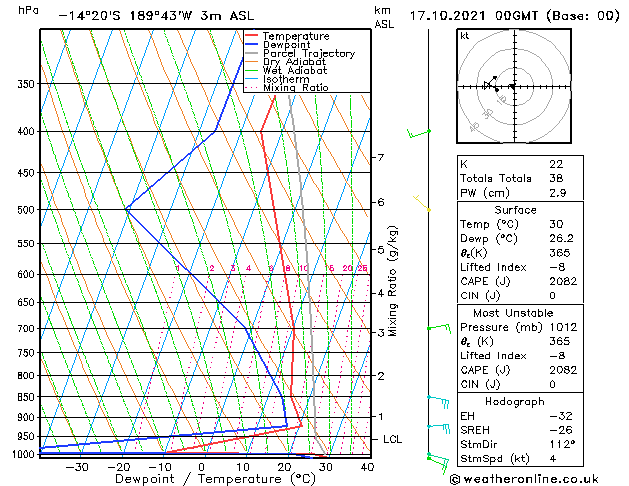This screenshot has width=629, height=486.
Task: Click the StmDir value 112°
Action: pyautogui.click(x=562, y=445)
